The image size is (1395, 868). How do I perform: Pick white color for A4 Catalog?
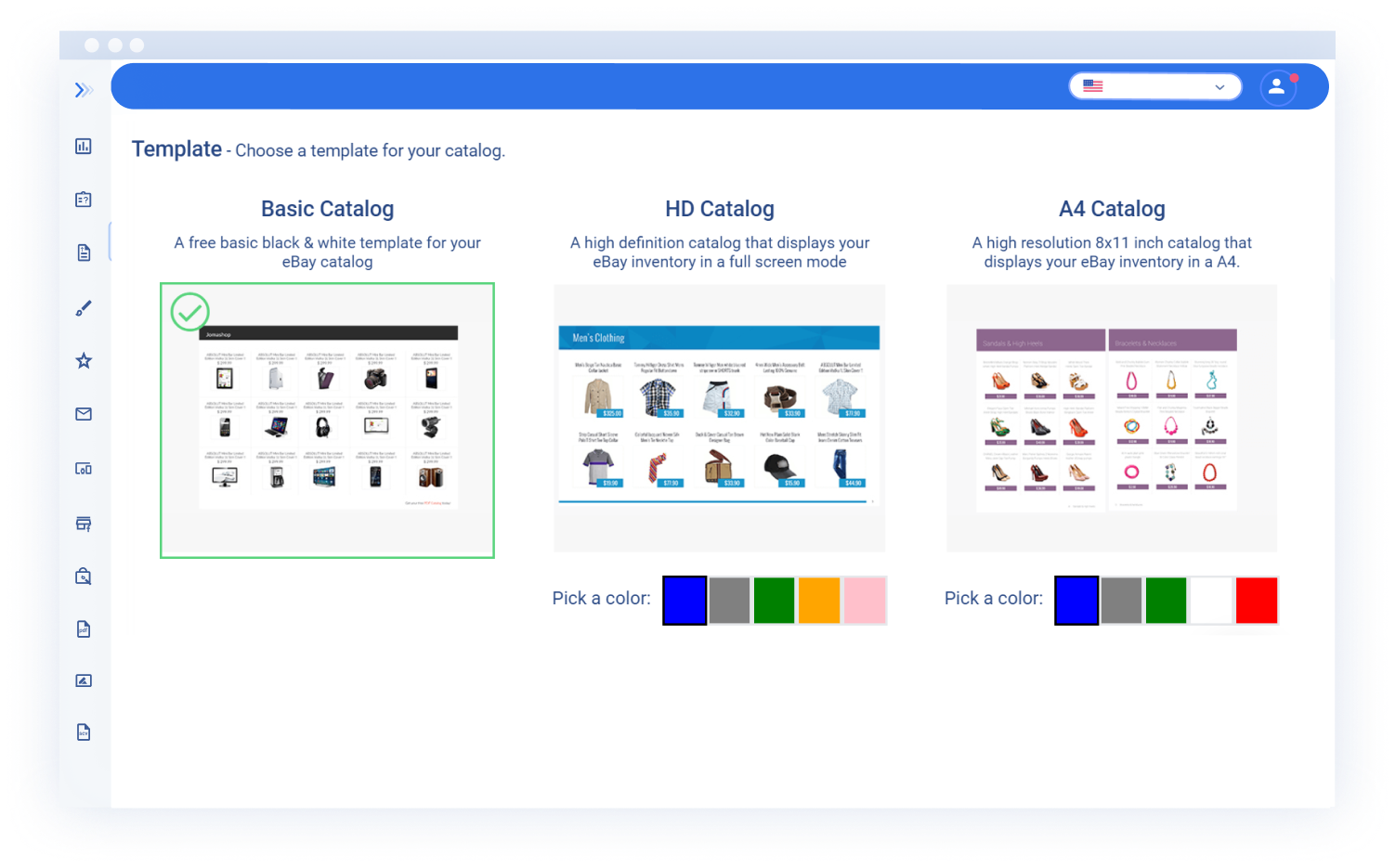click(1211, 600)
